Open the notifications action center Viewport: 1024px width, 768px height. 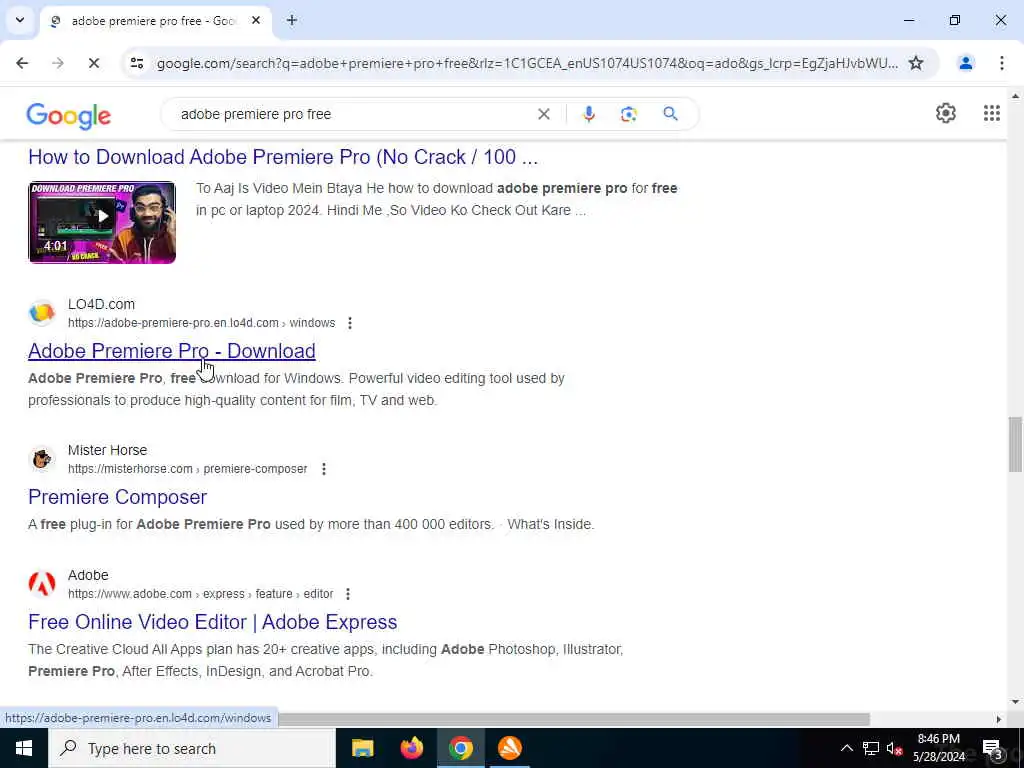tap(992, 748)
